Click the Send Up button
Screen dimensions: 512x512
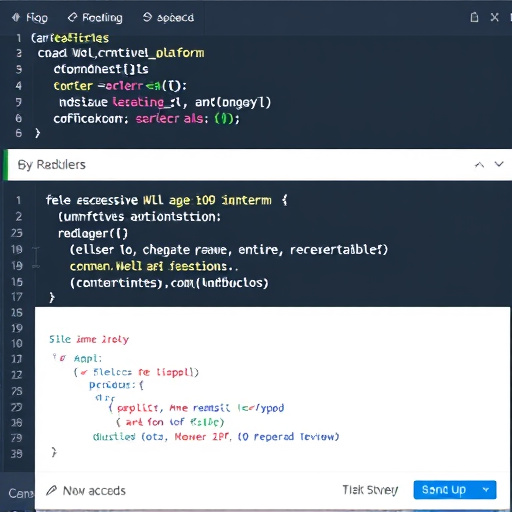click(x=444, y=490)
